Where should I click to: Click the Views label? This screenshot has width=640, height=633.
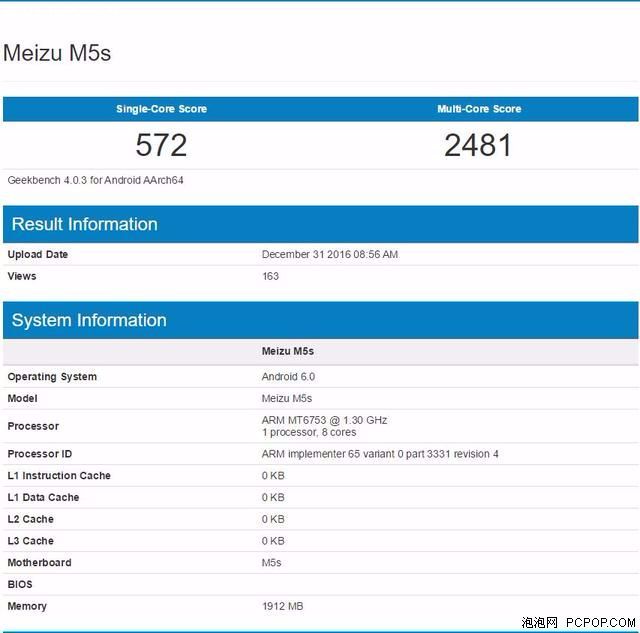click(22, 276)
